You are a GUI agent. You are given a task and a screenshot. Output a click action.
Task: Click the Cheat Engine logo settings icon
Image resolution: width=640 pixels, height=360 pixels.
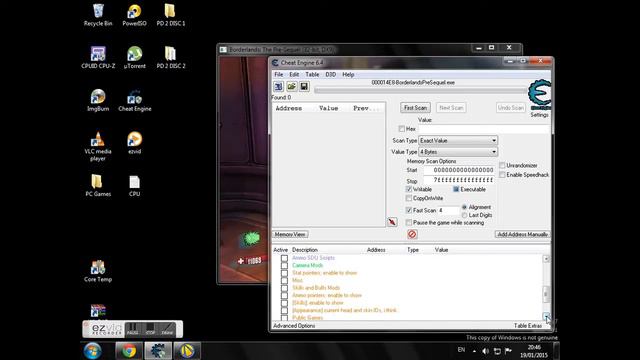click(539, 95)
